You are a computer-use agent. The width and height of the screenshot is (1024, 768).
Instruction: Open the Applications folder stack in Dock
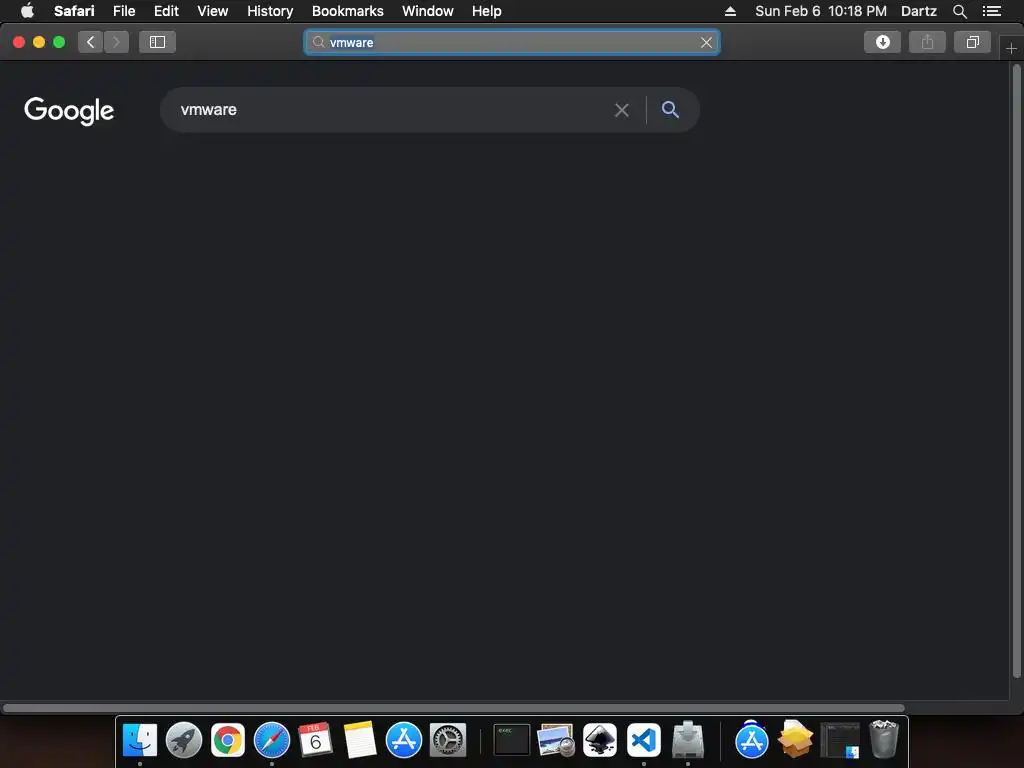tap(752, 740)
